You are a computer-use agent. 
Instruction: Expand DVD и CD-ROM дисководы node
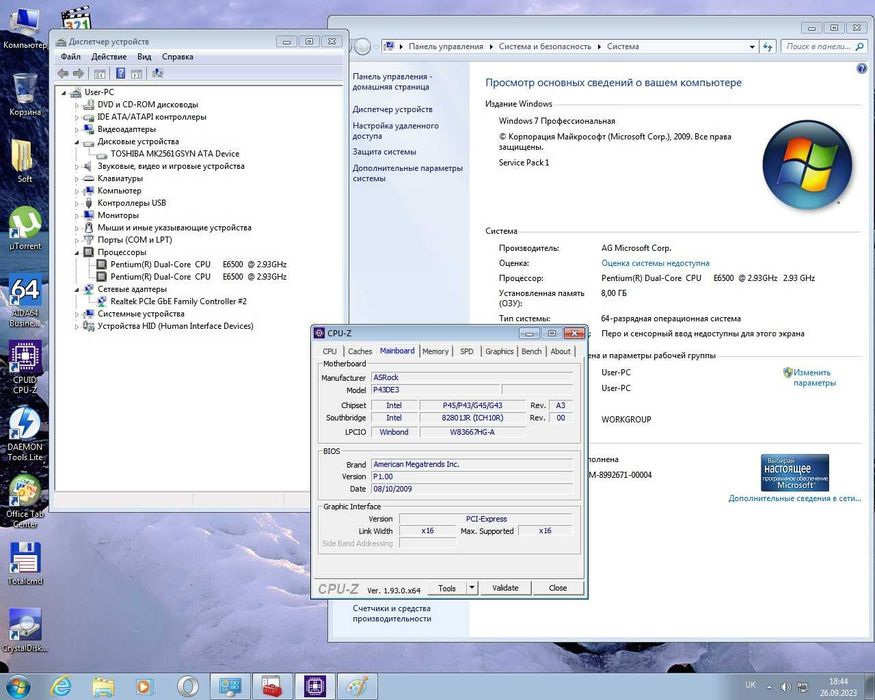coord(77,105)
